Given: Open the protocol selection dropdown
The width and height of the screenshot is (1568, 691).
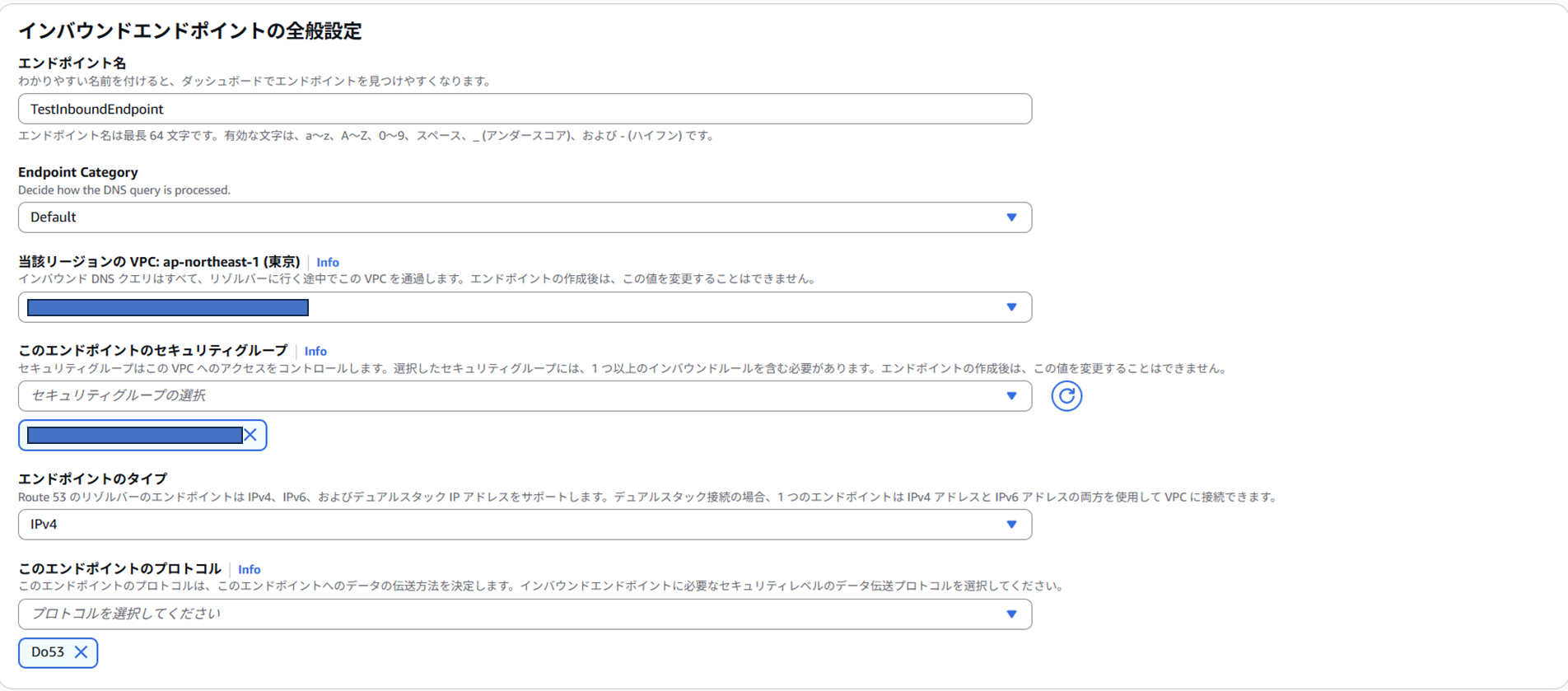Looking at the screenshot, I should point(525,614).
